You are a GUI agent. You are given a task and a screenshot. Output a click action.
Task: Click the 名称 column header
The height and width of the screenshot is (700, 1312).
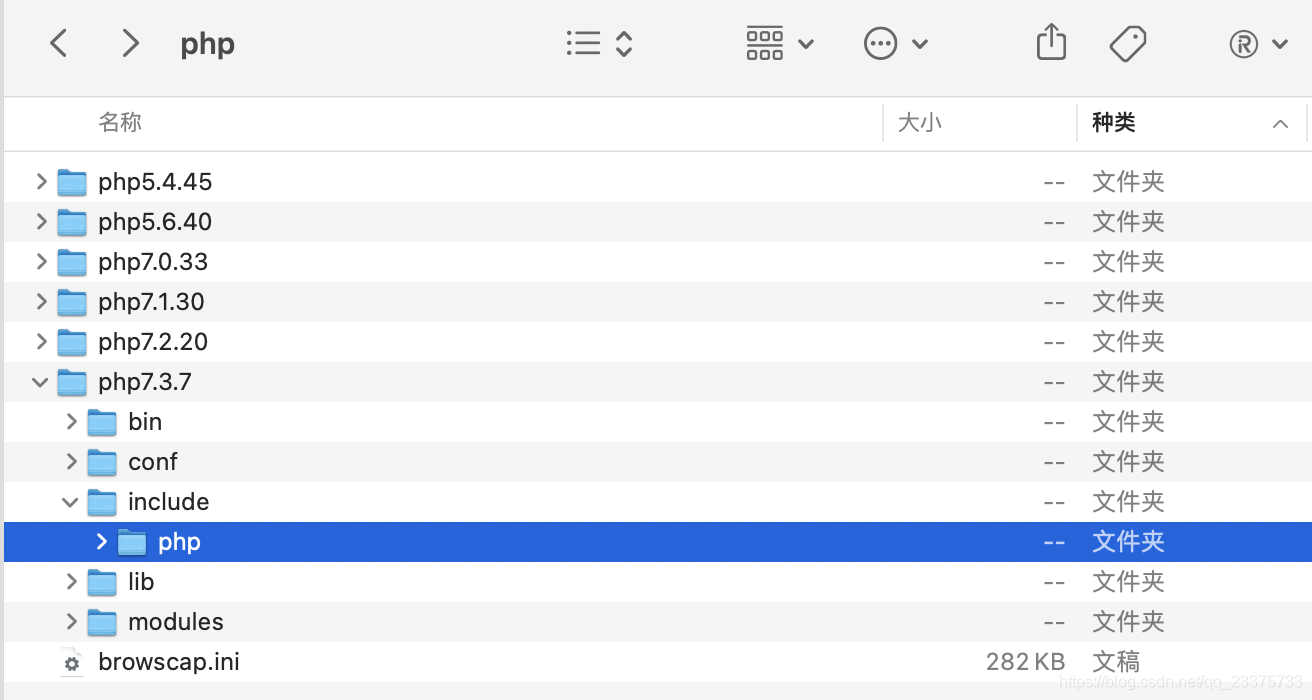(x=120, y=122)
